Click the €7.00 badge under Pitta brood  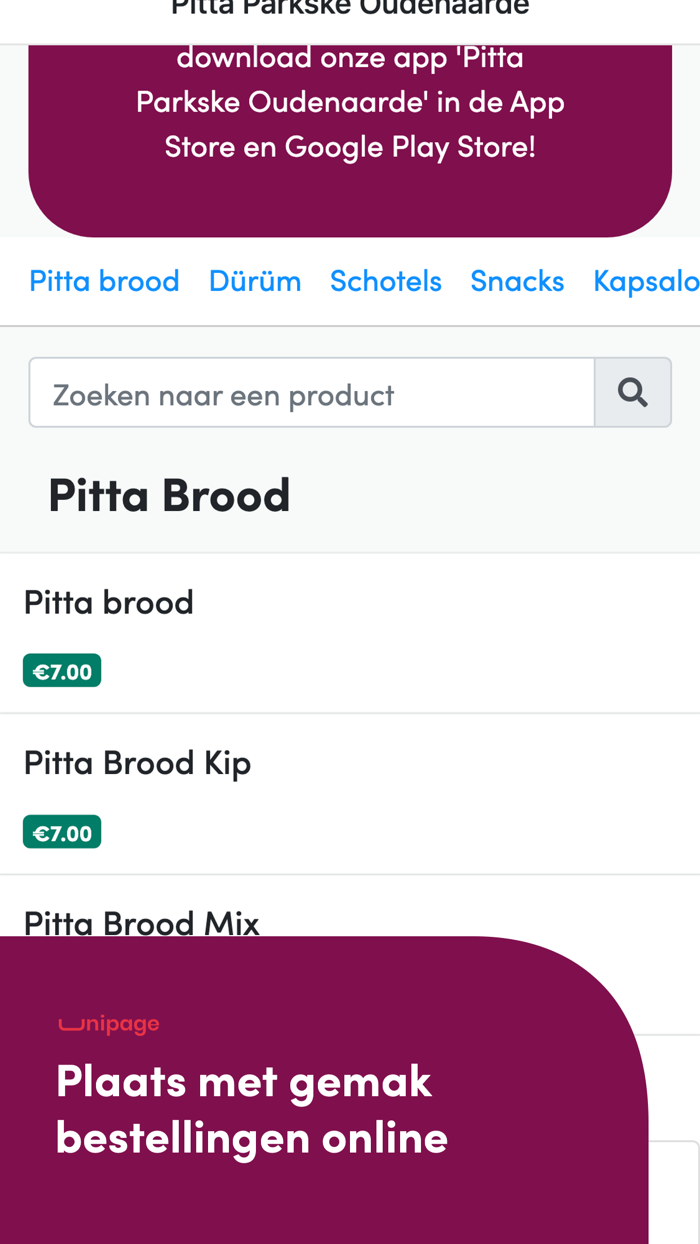pyautogui.click(x=62, y=670)
